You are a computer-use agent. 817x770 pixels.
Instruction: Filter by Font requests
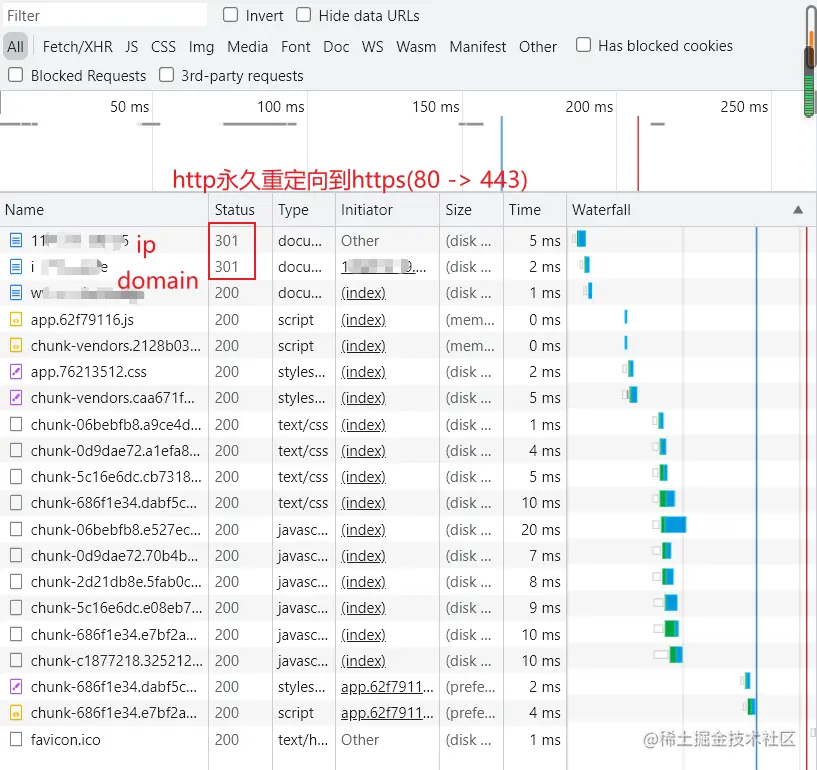click(x=295, y=46)
